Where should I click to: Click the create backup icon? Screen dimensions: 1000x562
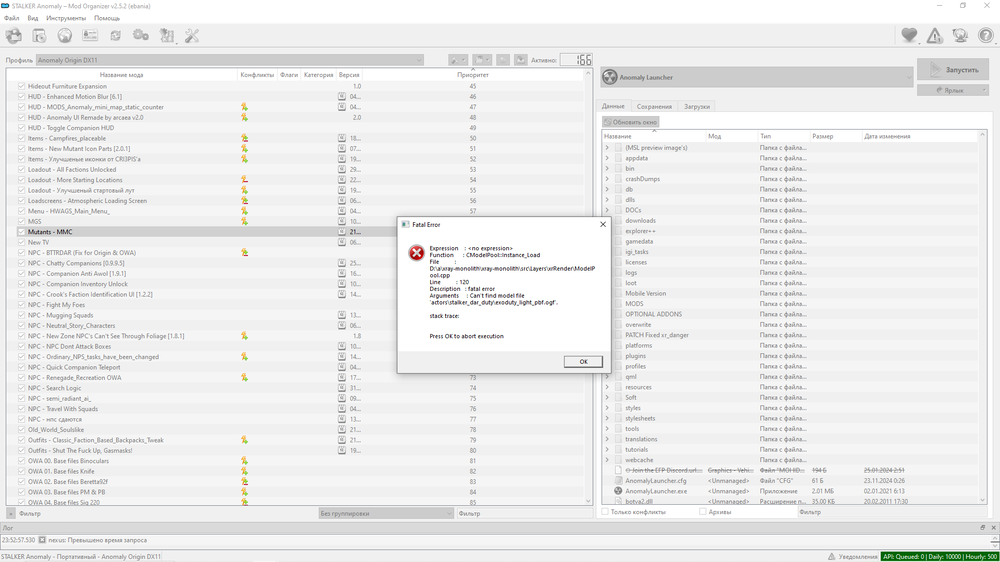521,60
